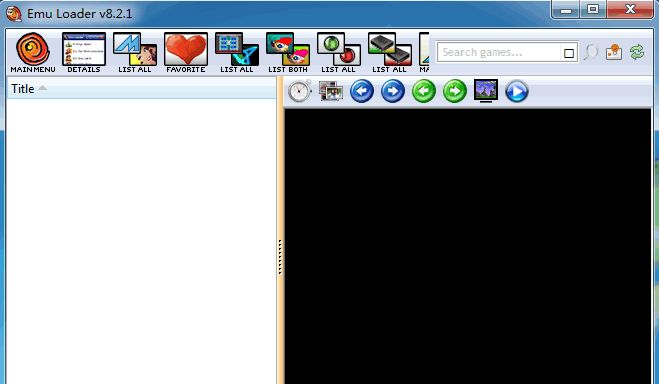The image size is (659, 384).
Task: Click the black game preview area
Action: (x=468, y=246)
